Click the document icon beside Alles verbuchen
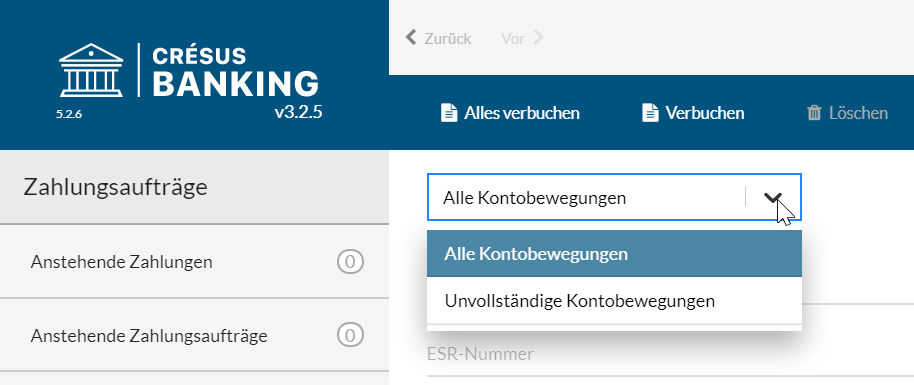The image size is (914, 385). point(449,113)
